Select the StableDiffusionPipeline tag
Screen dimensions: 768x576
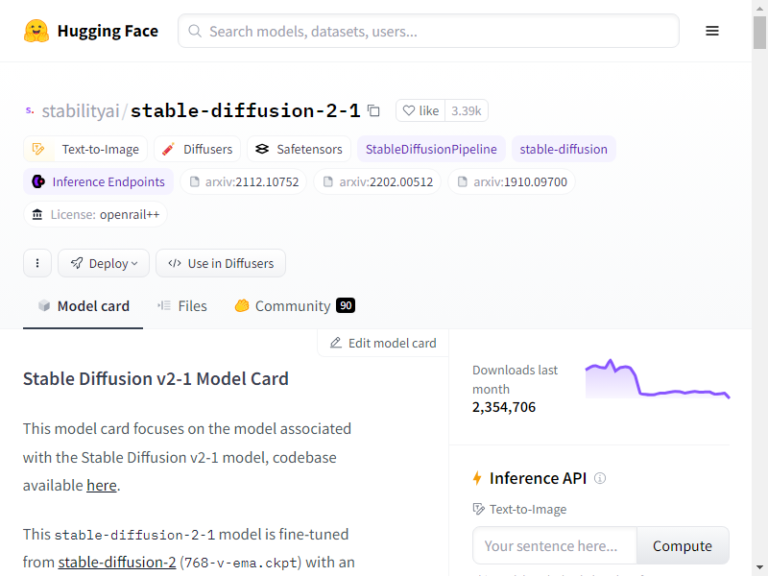click(431, 149)
